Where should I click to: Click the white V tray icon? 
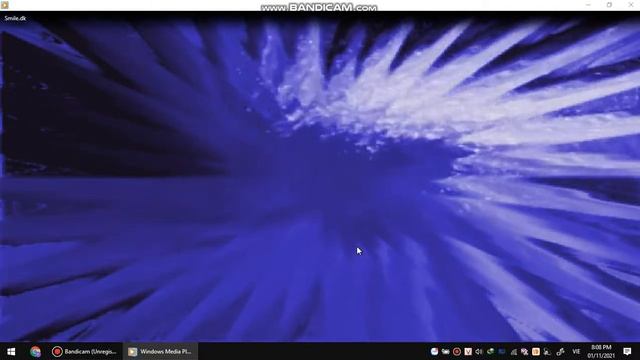tap(468, 351)
